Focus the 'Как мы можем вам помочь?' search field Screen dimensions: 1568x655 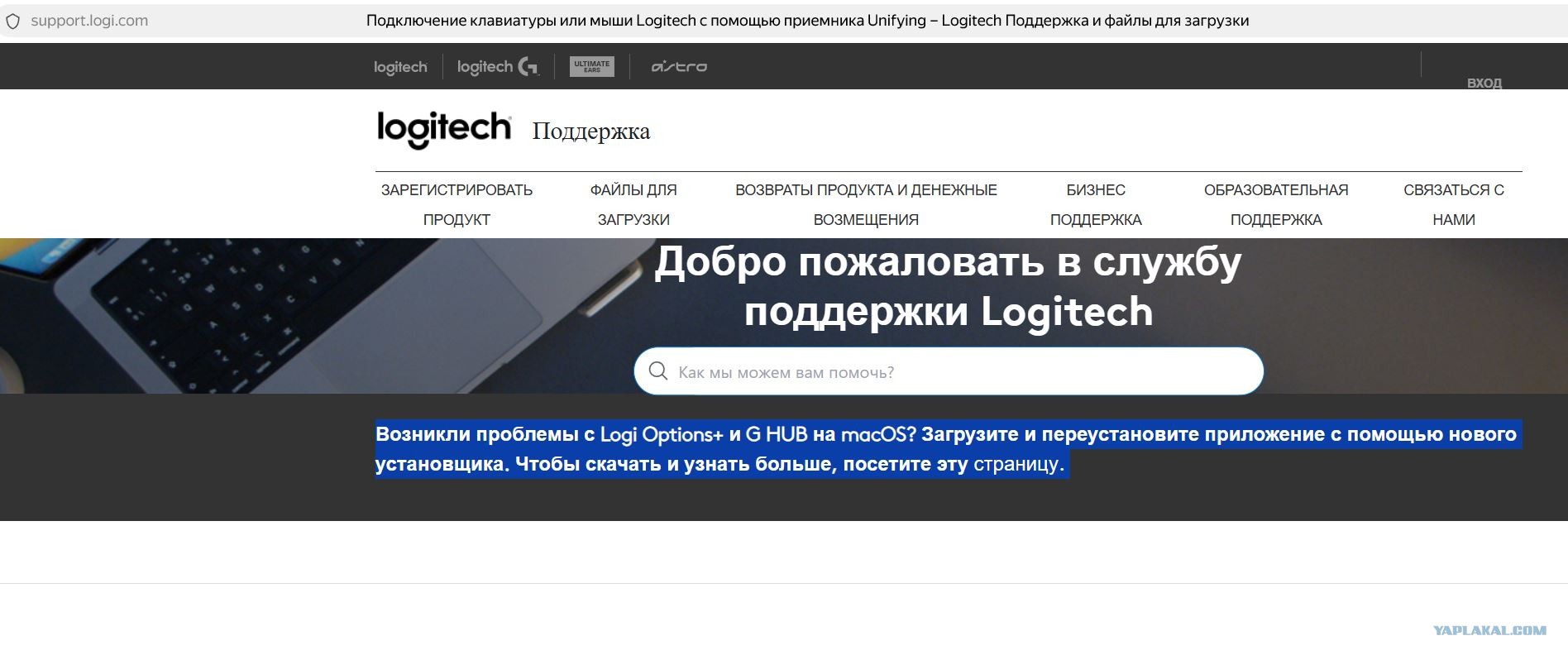(949, 371)
